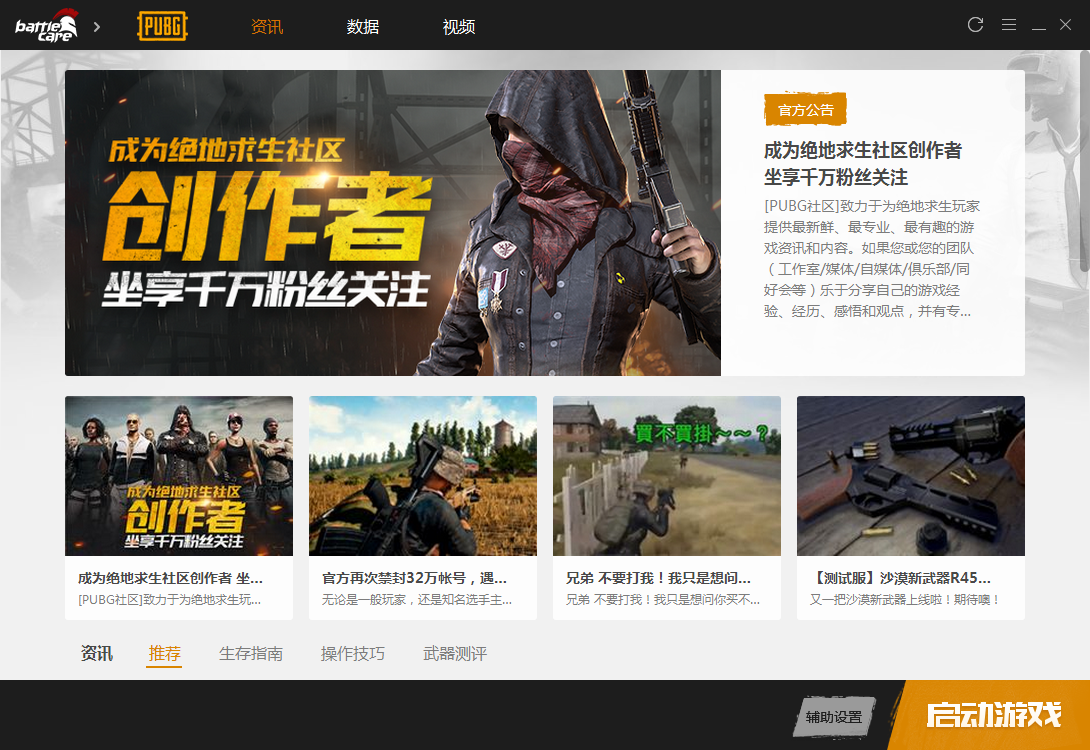Click the 启动游戏 launch button
The width and height of the screenshot is (1090, 750).
coord(990,715)
